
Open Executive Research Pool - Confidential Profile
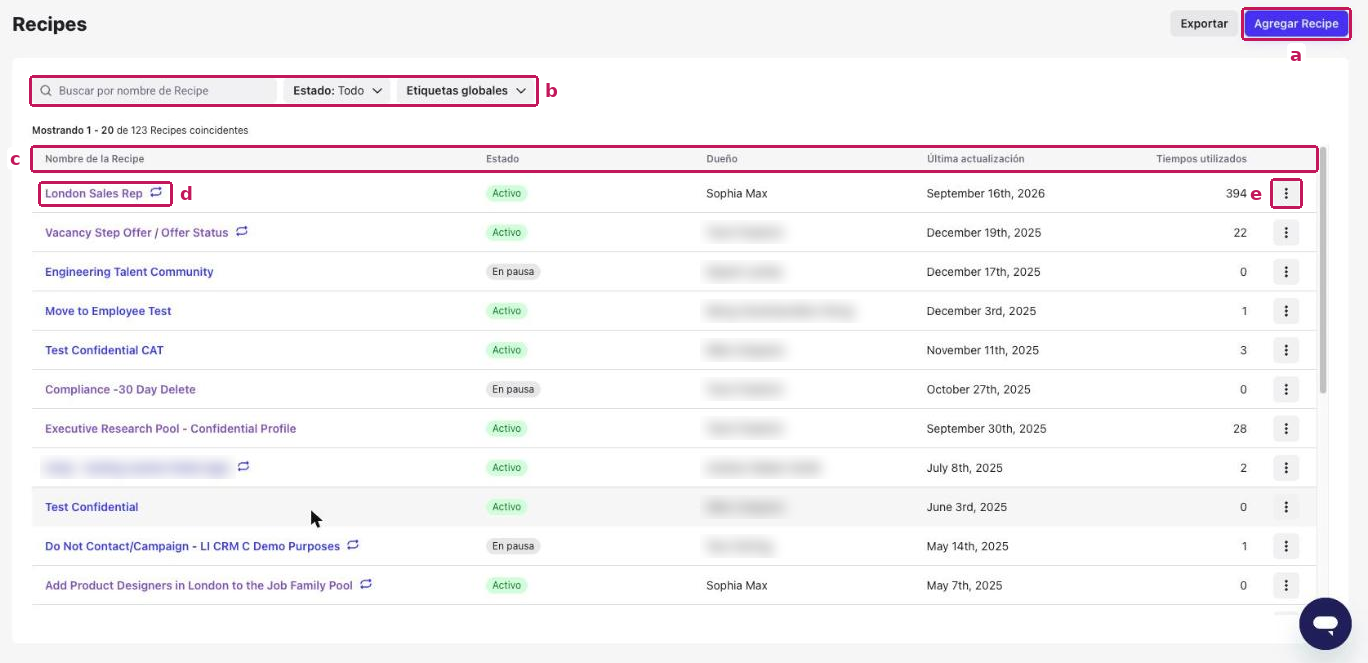point(171,429)
